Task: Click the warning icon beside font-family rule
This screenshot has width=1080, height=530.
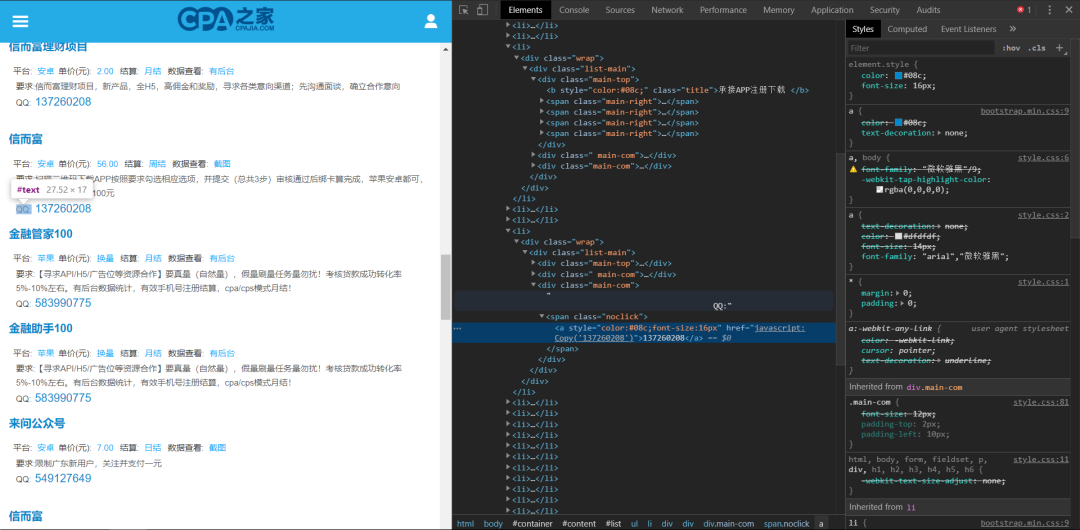Action: coord(853,169)
